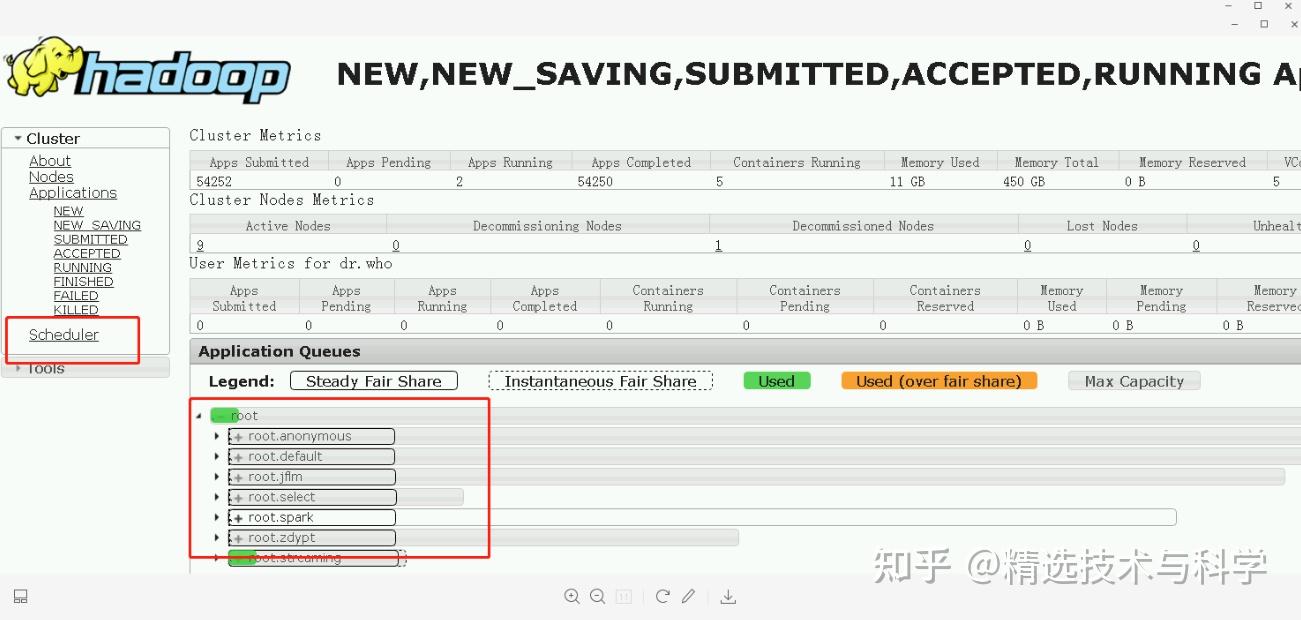Collapse the root queue triangle
The height and width of the screenshot is (620, 1301).
coord(199,416)
